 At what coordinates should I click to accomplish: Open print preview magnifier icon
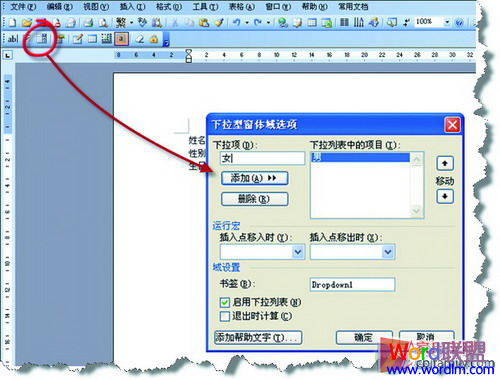pos(104,23)
